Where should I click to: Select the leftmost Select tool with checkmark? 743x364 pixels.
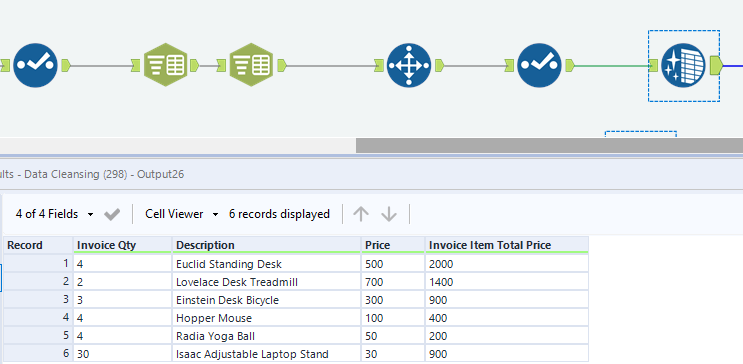[36, 65]
